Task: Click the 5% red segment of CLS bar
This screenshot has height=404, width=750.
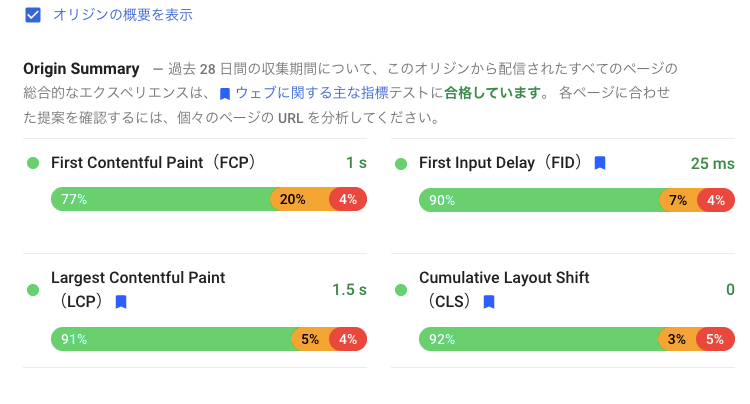Action: click(x=715, y=339)
